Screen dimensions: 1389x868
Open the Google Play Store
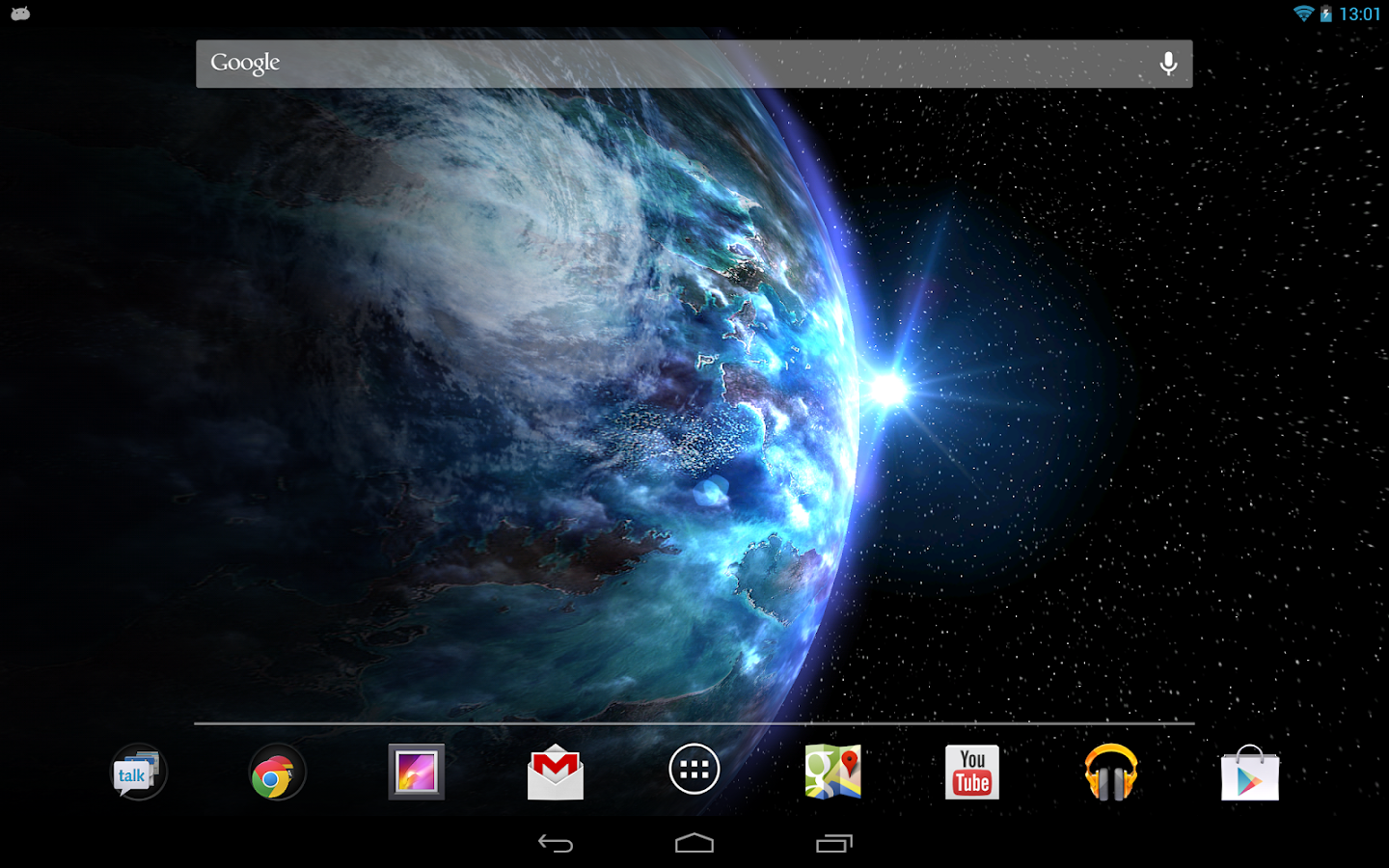coord(1250,773)
